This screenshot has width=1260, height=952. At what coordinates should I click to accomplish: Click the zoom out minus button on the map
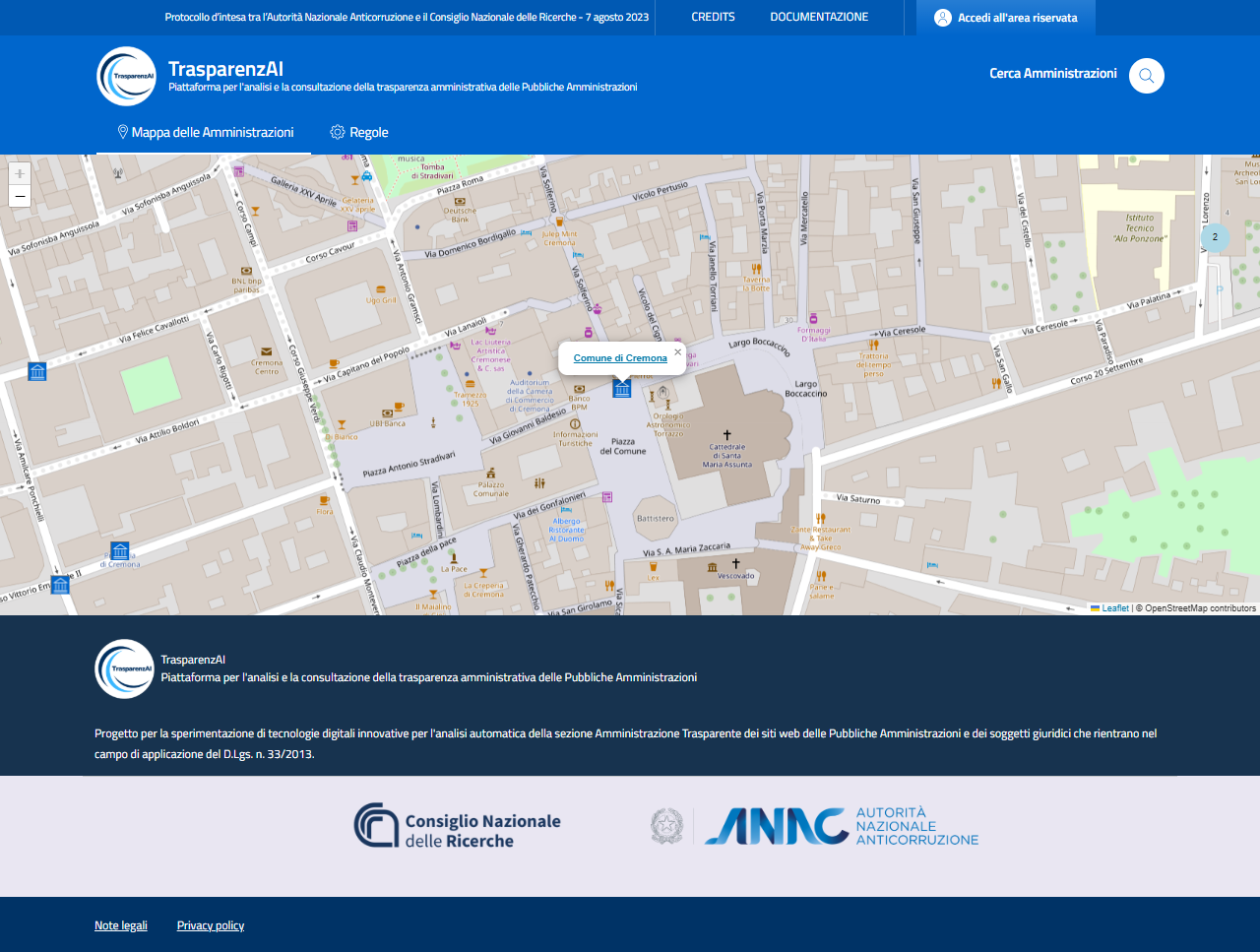click(x=20, y=196)
